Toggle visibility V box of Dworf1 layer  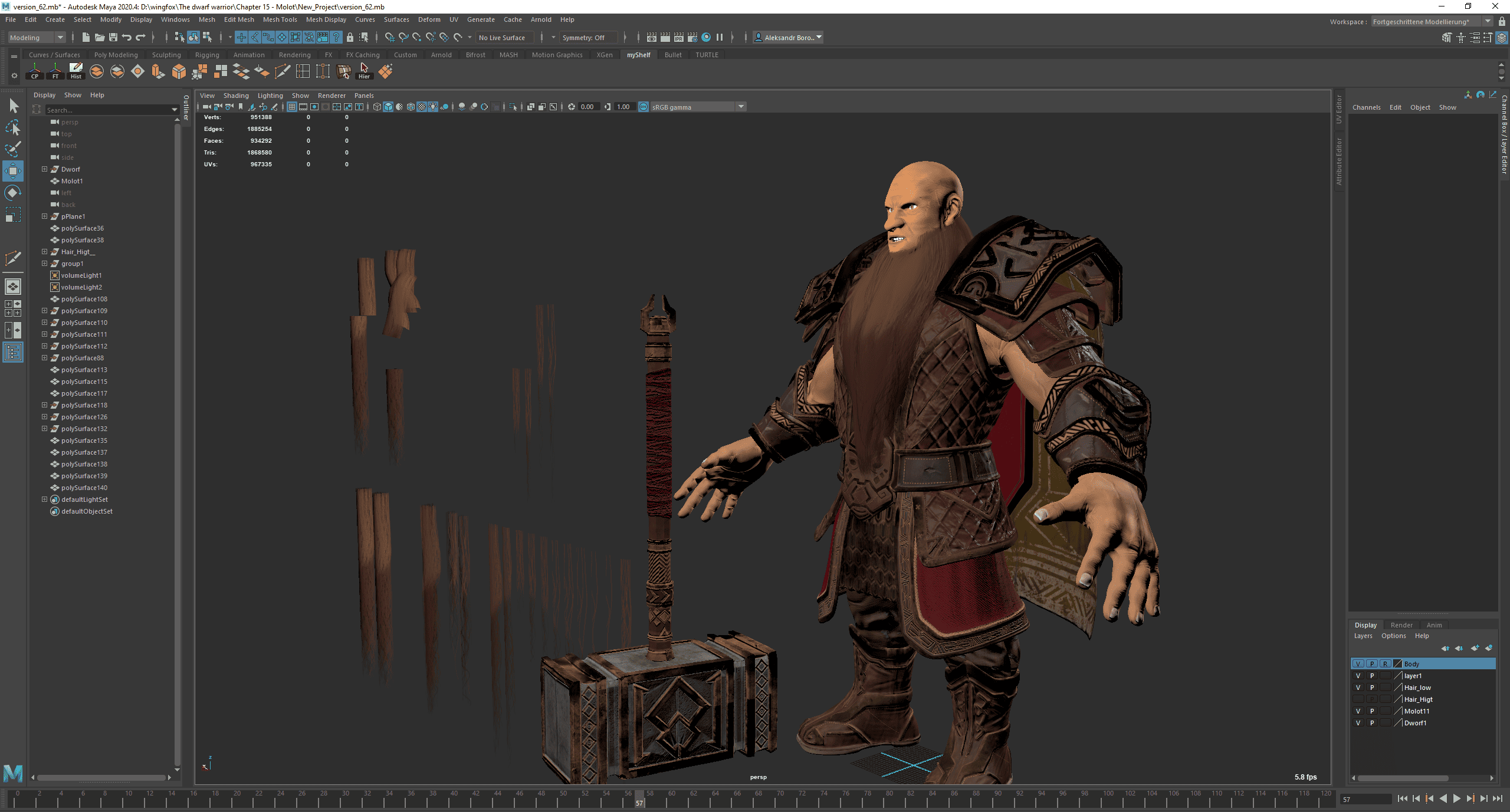point(1358,723)
